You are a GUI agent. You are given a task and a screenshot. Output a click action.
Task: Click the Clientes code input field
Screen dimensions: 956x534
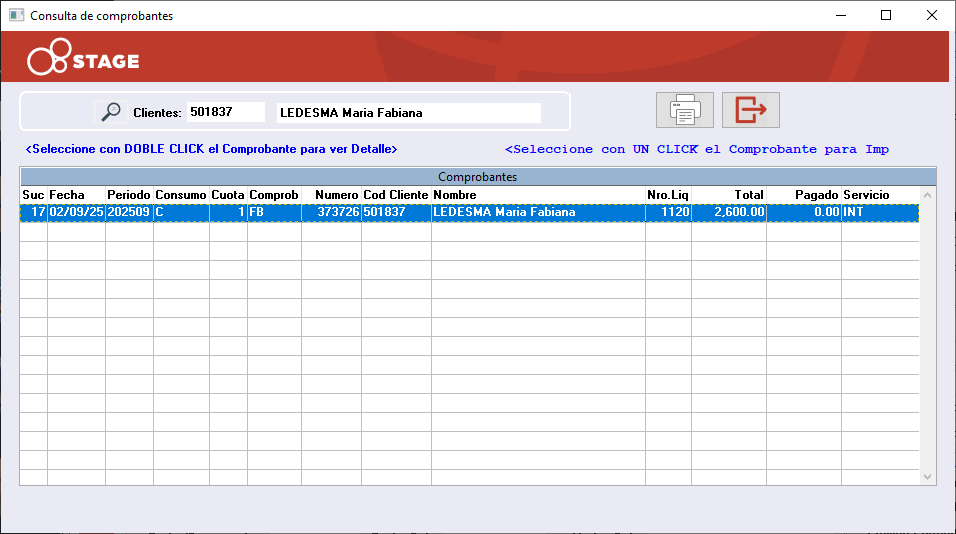226,112
